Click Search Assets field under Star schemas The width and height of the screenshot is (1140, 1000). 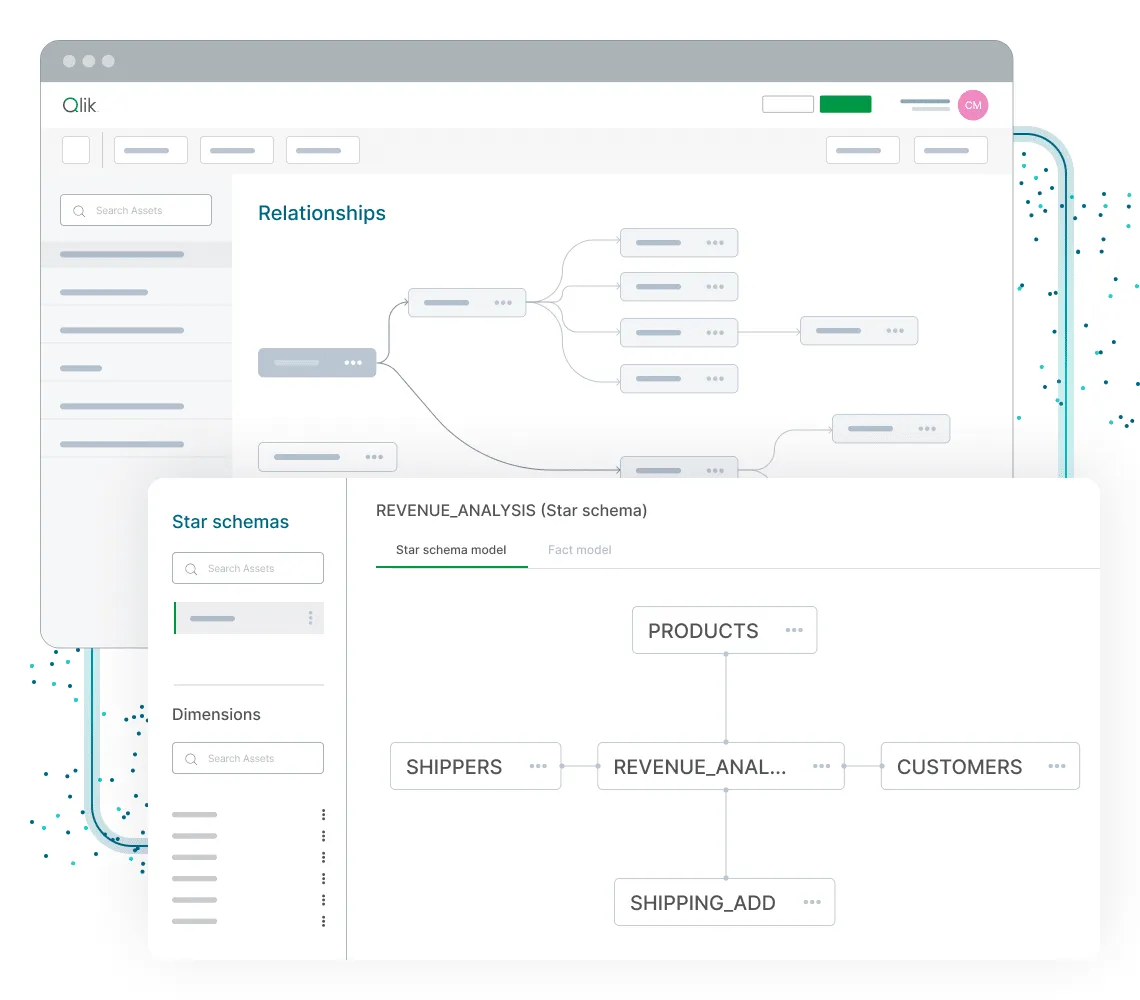pyautogui.click(x=248, y=568)
